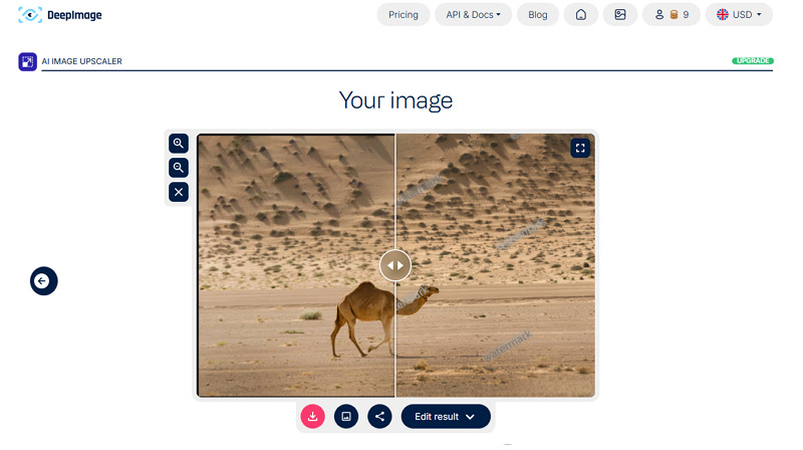
Task: Click the green UPGRADE badge
Action: (x=752, y=61)
